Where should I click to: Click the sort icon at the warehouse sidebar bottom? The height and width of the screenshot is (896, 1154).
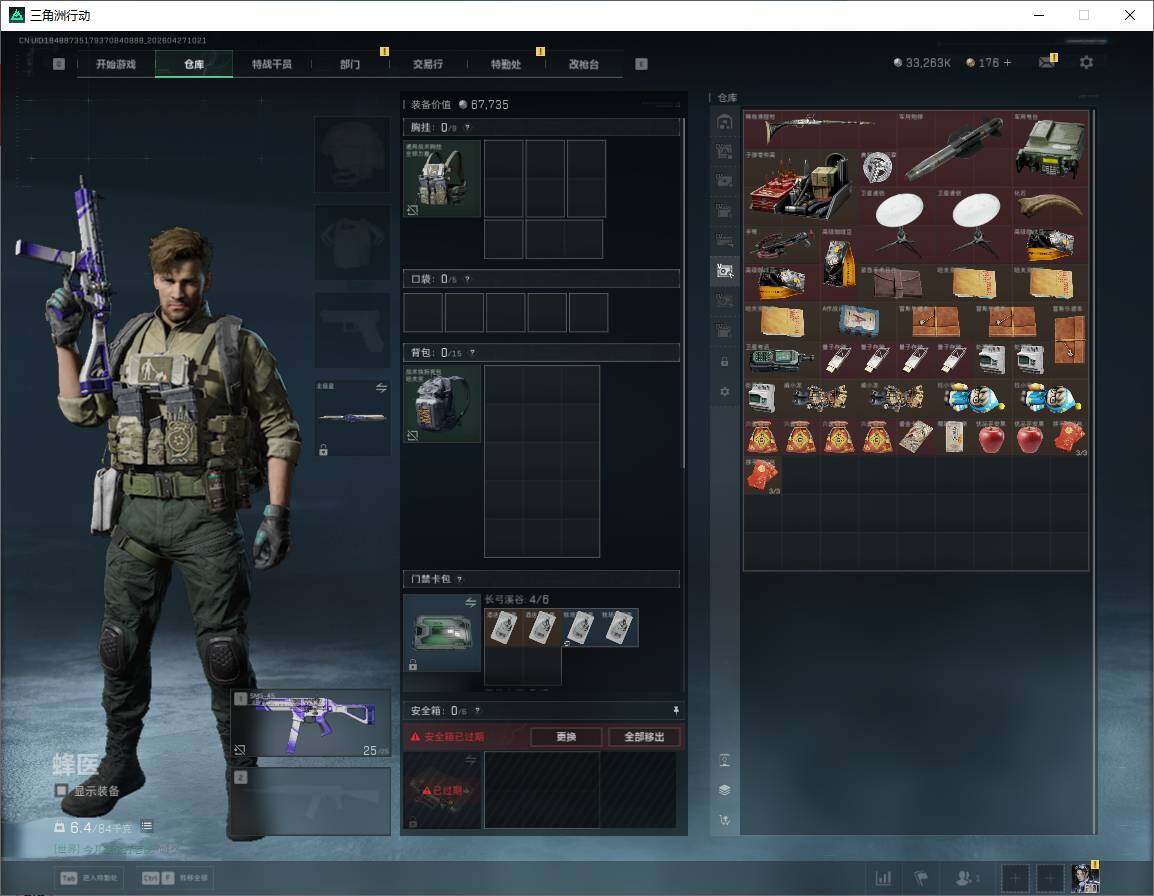725,819
